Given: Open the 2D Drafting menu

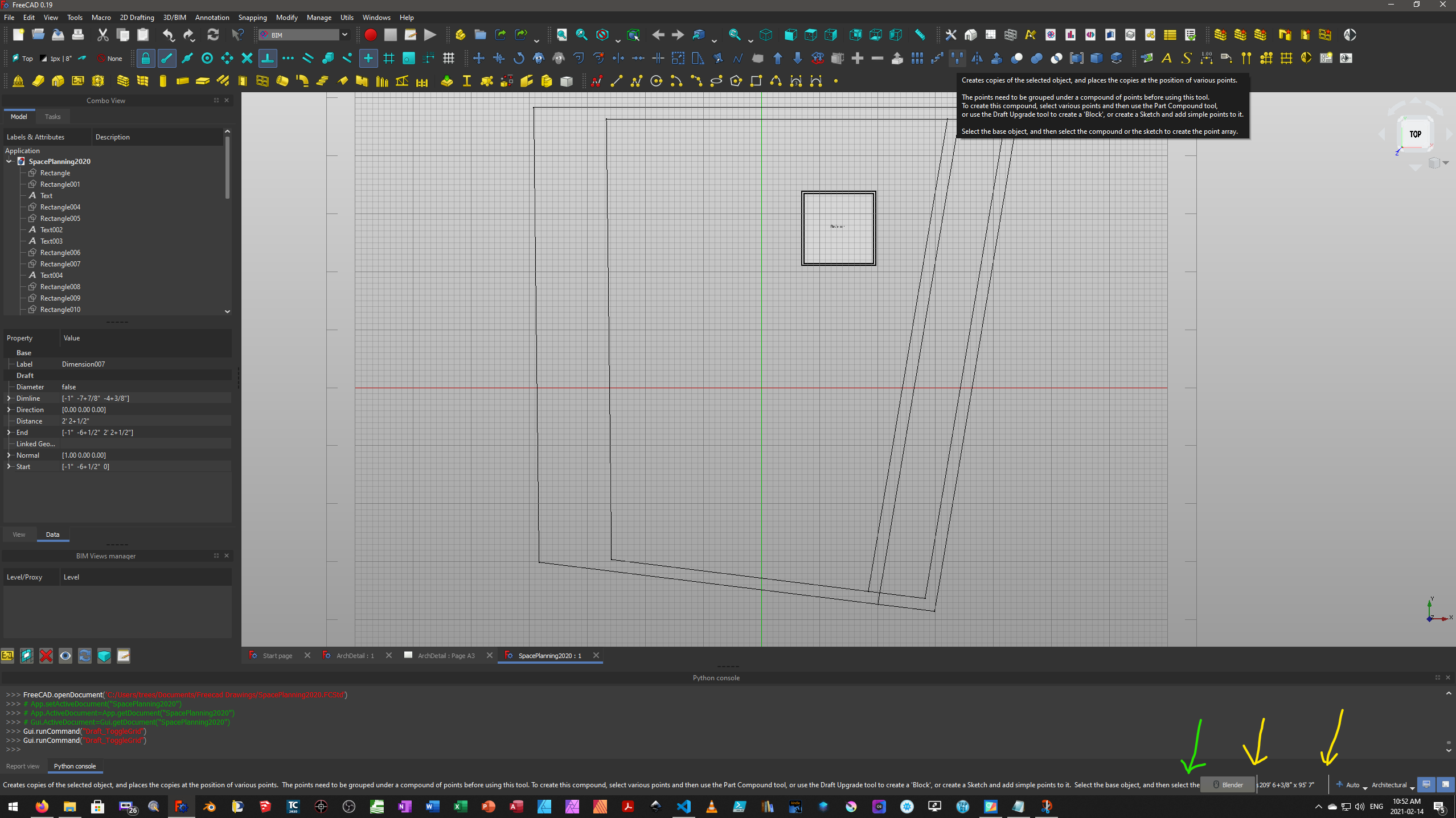Looking at the screenshot, I should (x=137, y=18).
